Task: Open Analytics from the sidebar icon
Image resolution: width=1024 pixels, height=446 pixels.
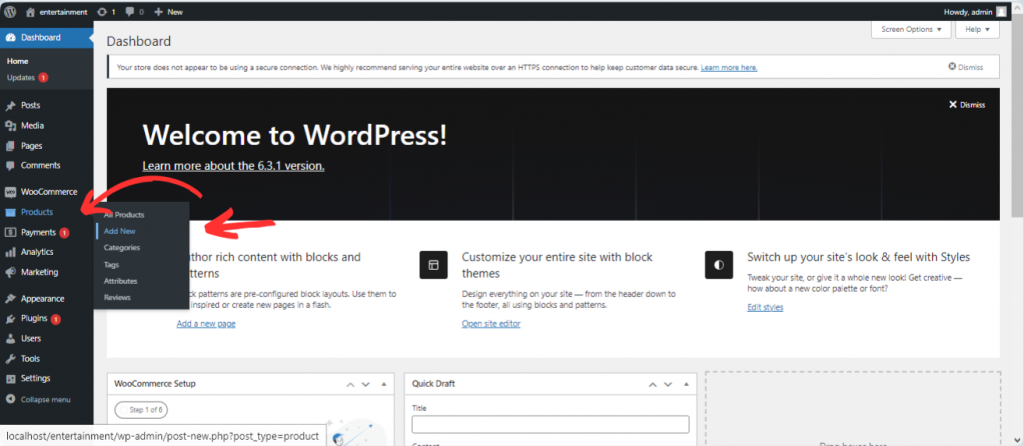Action: coord(10,252)
